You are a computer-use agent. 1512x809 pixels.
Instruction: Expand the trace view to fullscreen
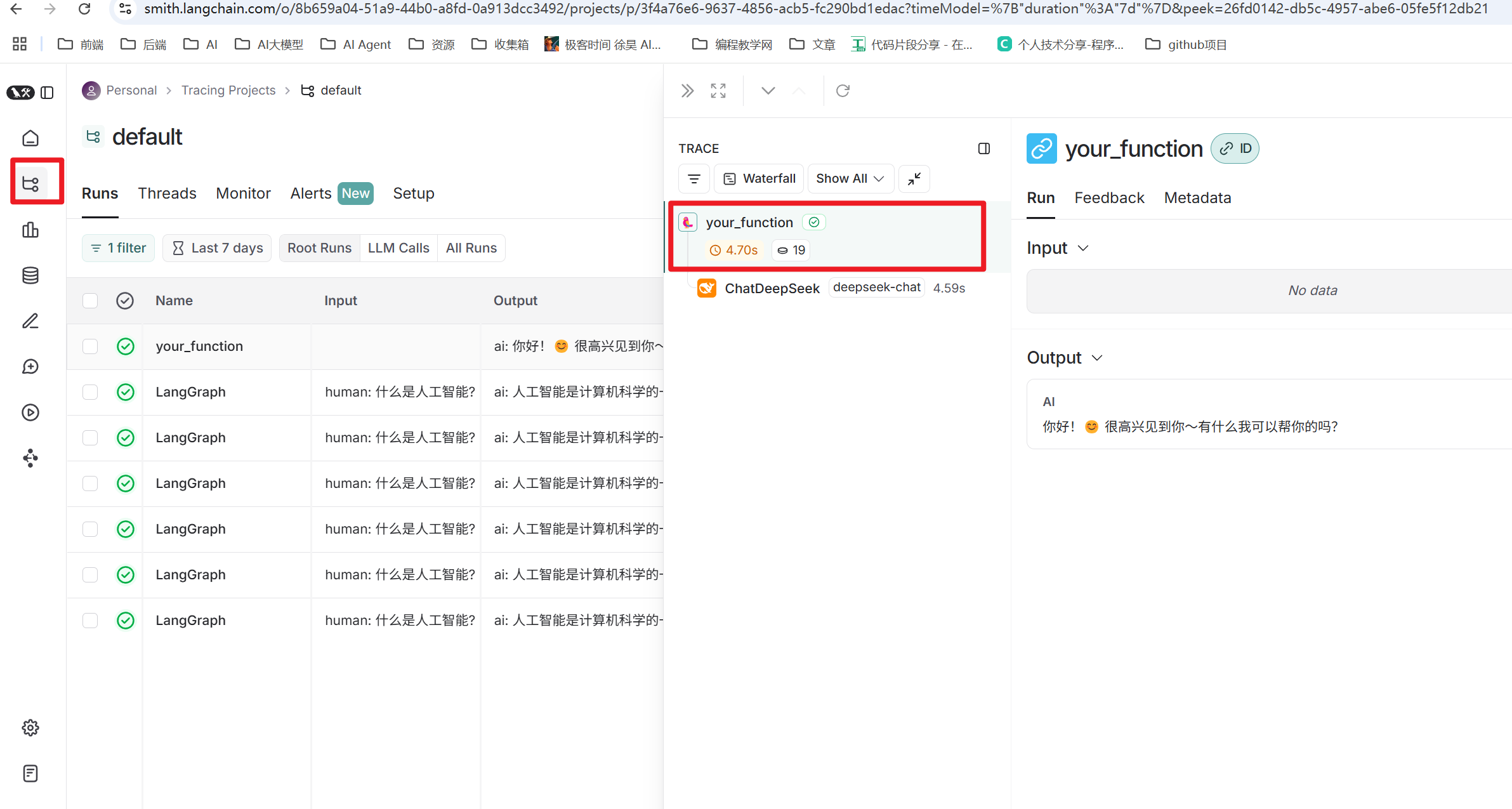[718, 90]
